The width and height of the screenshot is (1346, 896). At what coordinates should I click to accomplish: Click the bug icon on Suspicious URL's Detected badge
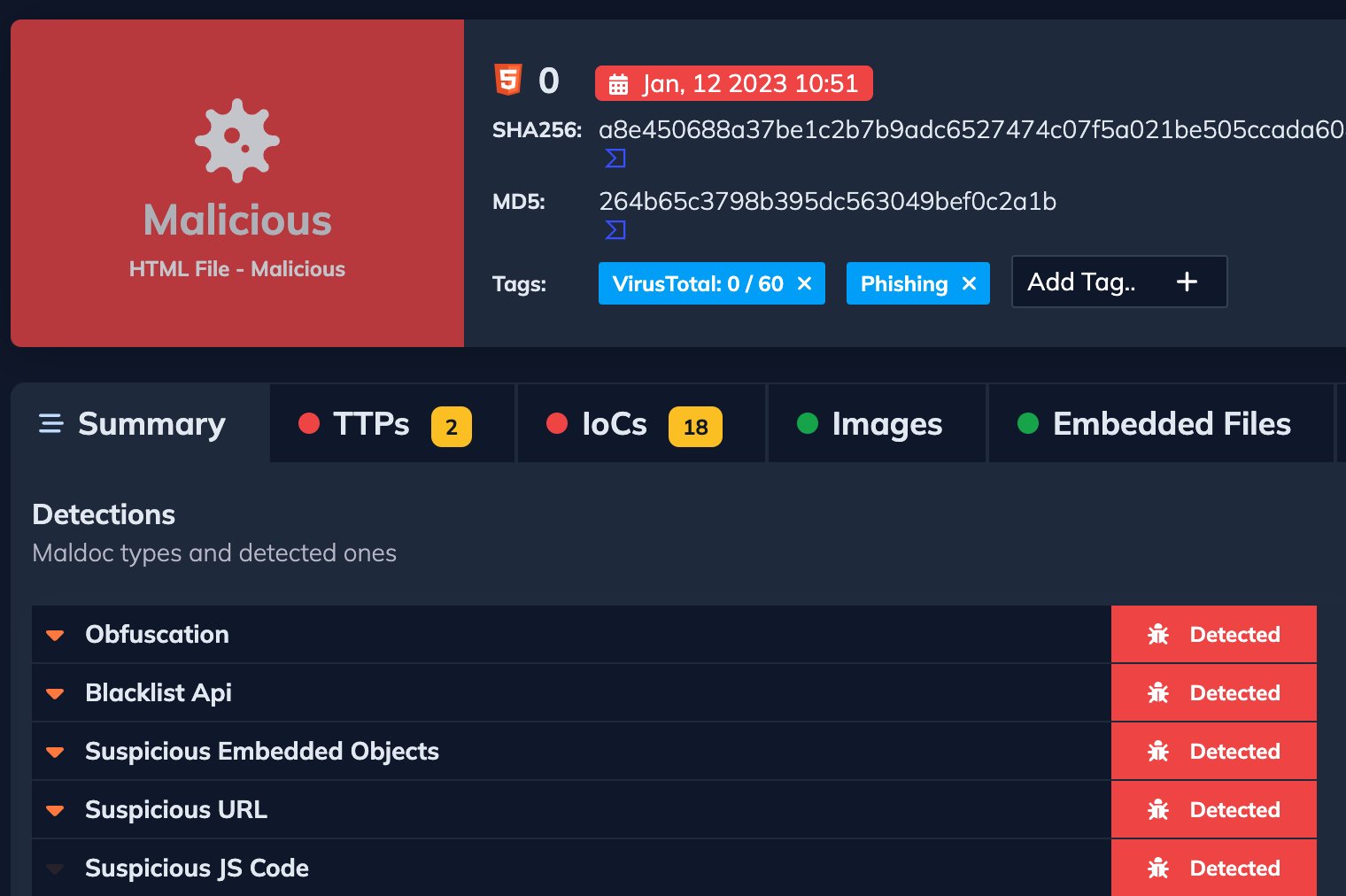coord(1158,809)
